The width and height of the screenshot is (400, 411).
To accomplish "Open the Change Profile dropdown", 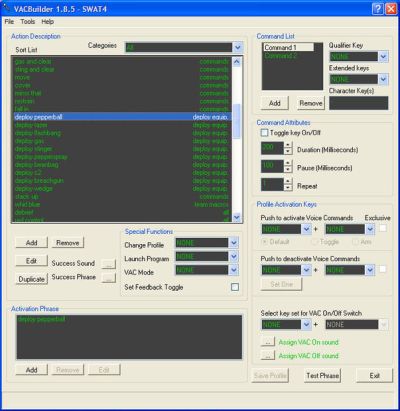I will pos(234,243).
